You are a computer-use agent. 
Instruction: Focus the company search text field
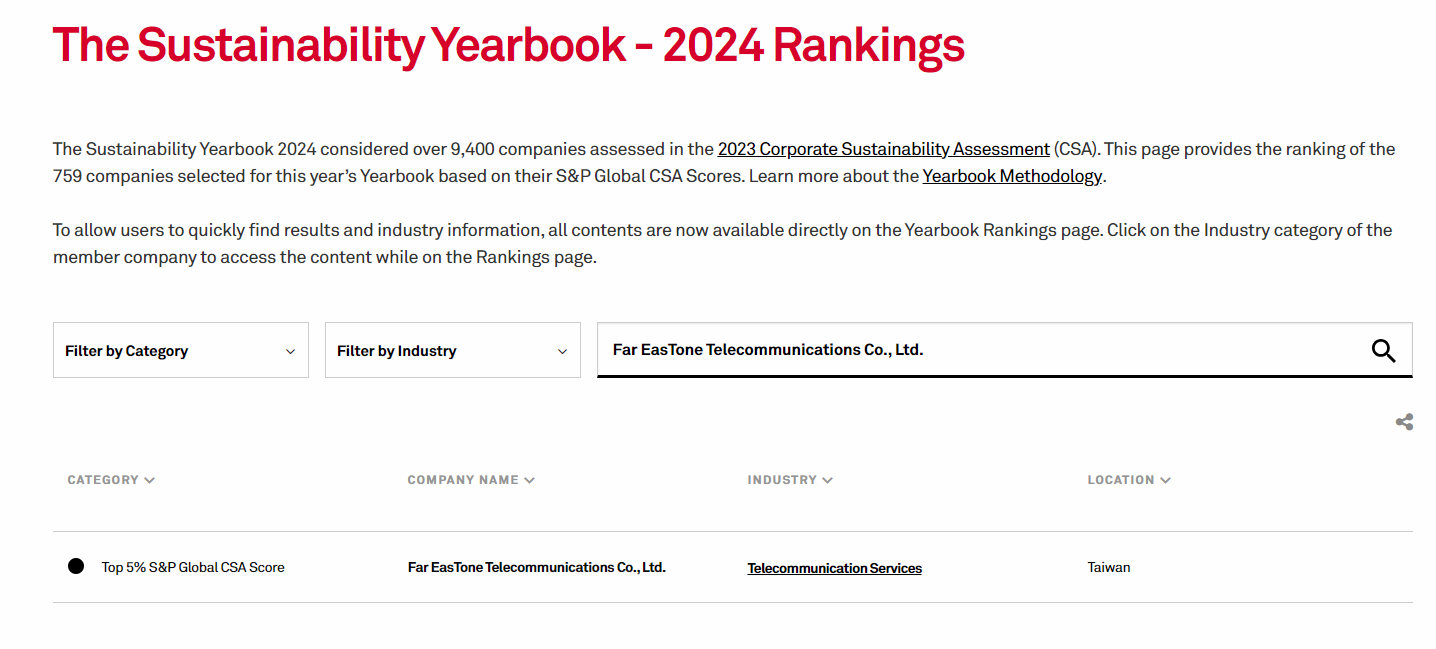[x=980, y=350]
